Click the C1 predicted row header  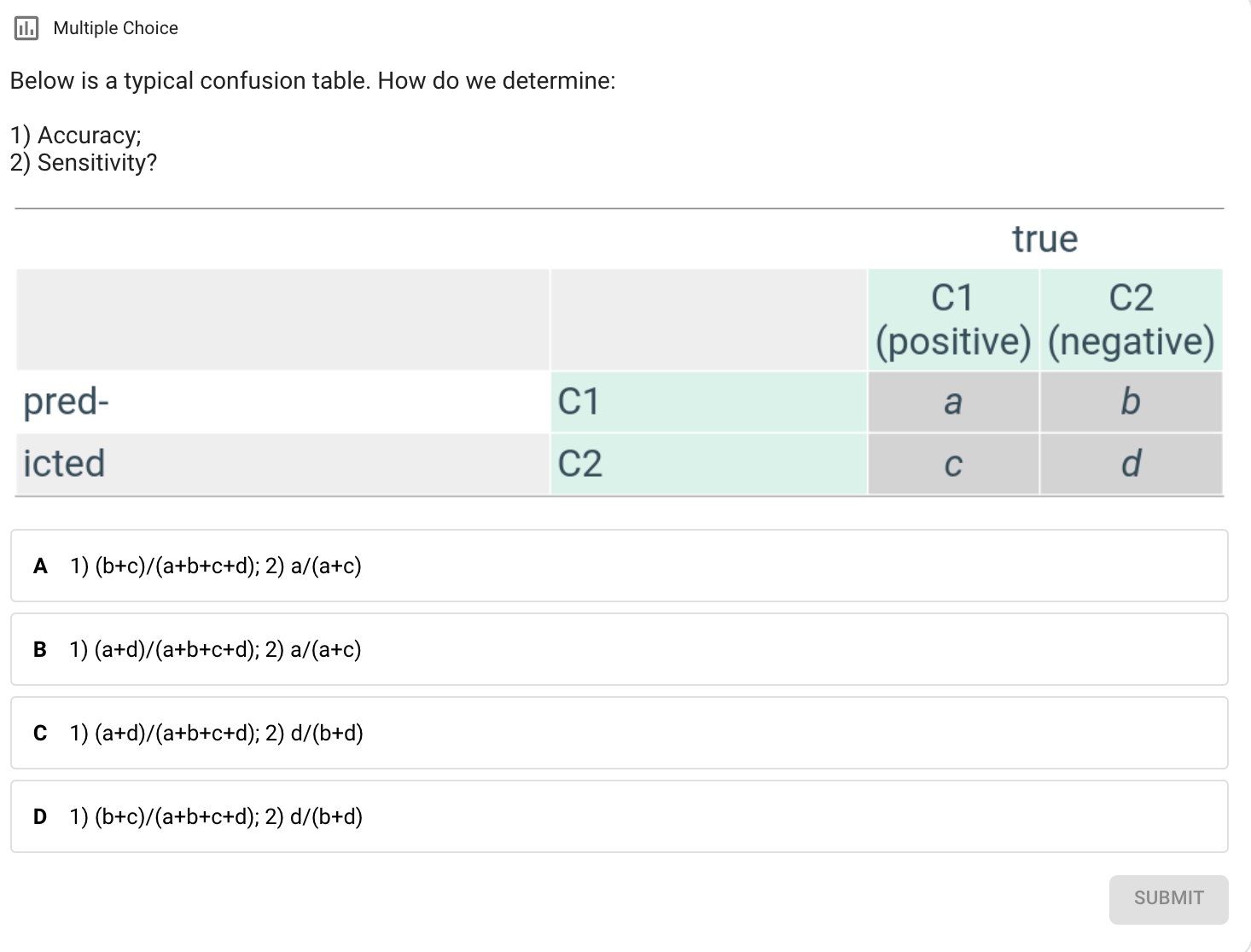(x=579, y=400)
